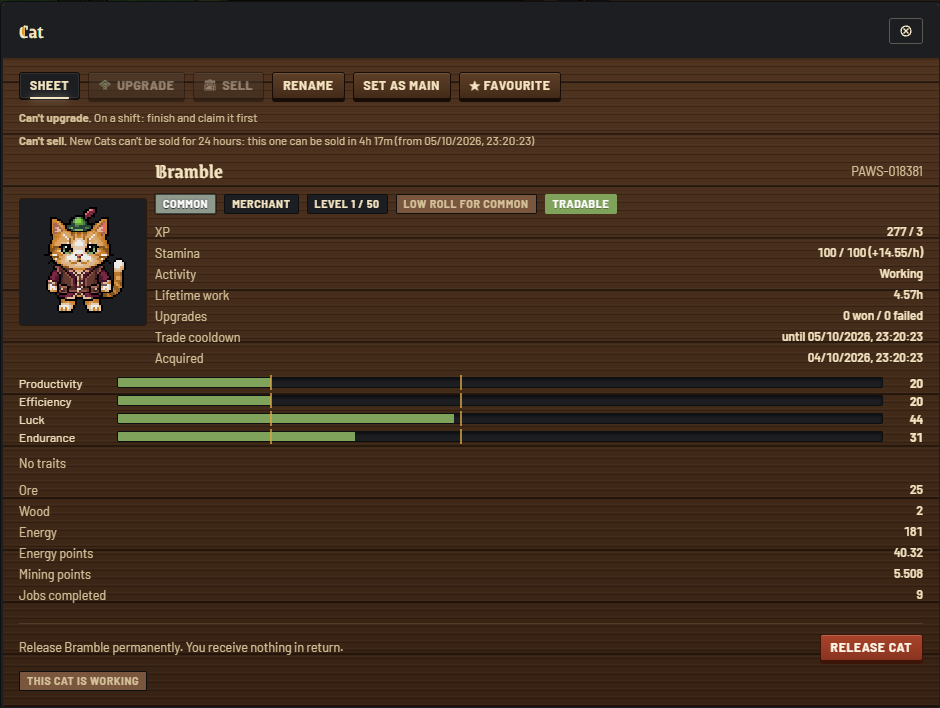940x708 pixels.
Task: Click the Tradable badge
Action: pyautogui.click(x=580, y=204)
